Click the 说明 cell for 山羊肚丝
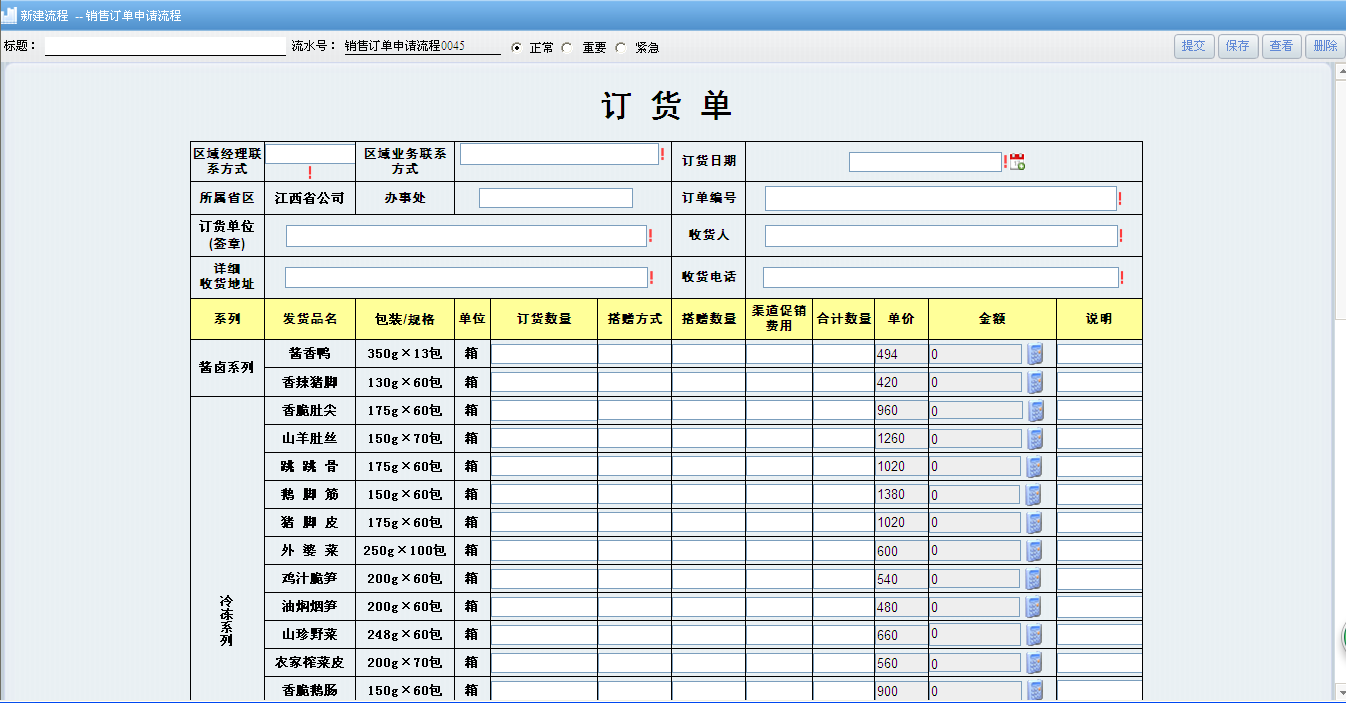 [1100, 438]
